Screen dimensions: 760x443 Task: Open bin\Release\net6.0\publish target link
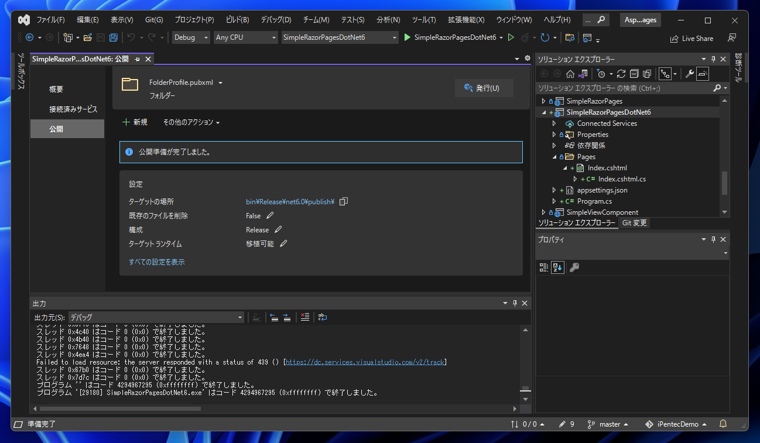[x=290, y=202]
